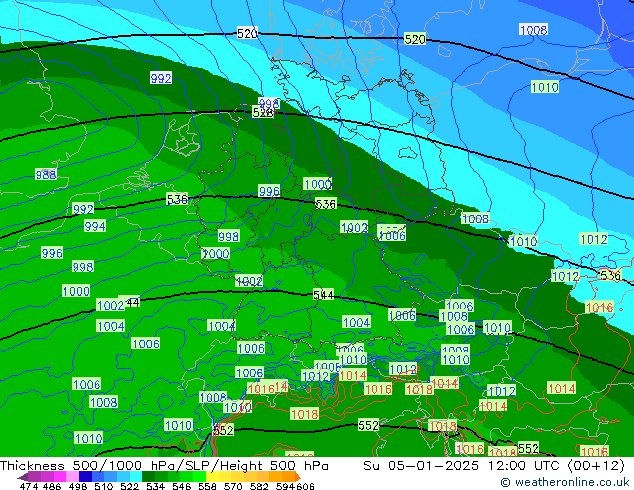Click the 474 legend value

pos(29,486)
